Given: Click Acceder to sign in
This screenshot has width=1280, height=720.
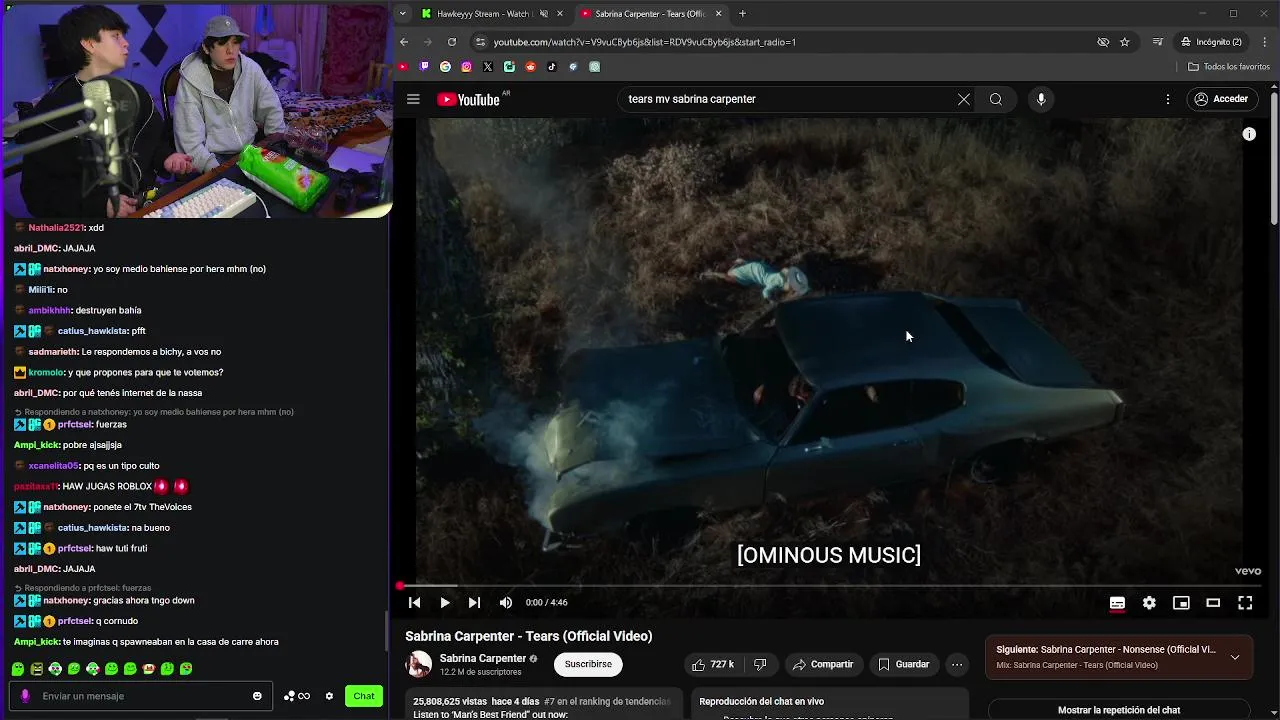Looking at the screenshot, I should [1221, 99].
